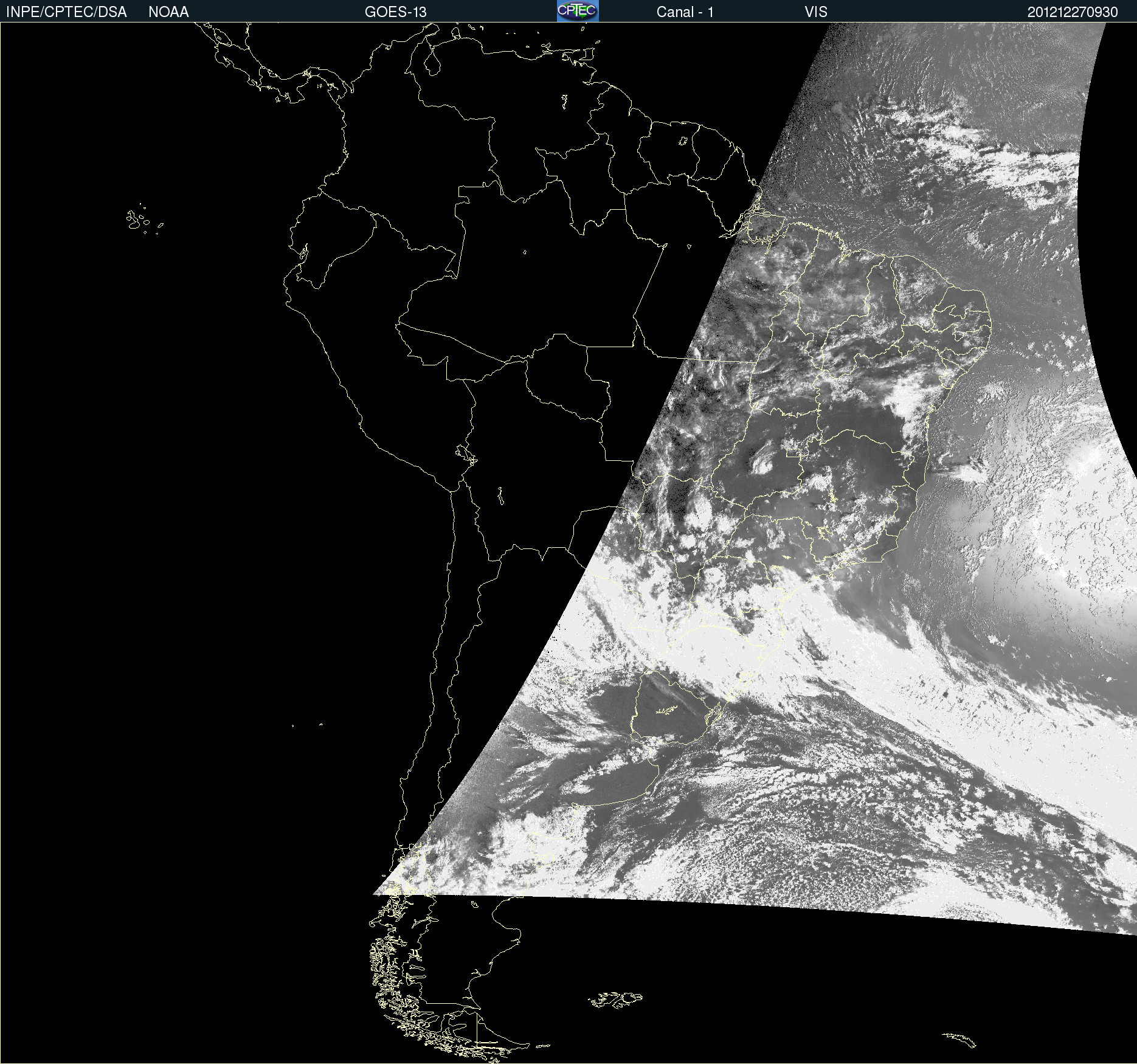The image size is (1137, 1064).
Task: Click the CPTEC logo in the header
Action: pyautogui.click(x=578, y=11)
